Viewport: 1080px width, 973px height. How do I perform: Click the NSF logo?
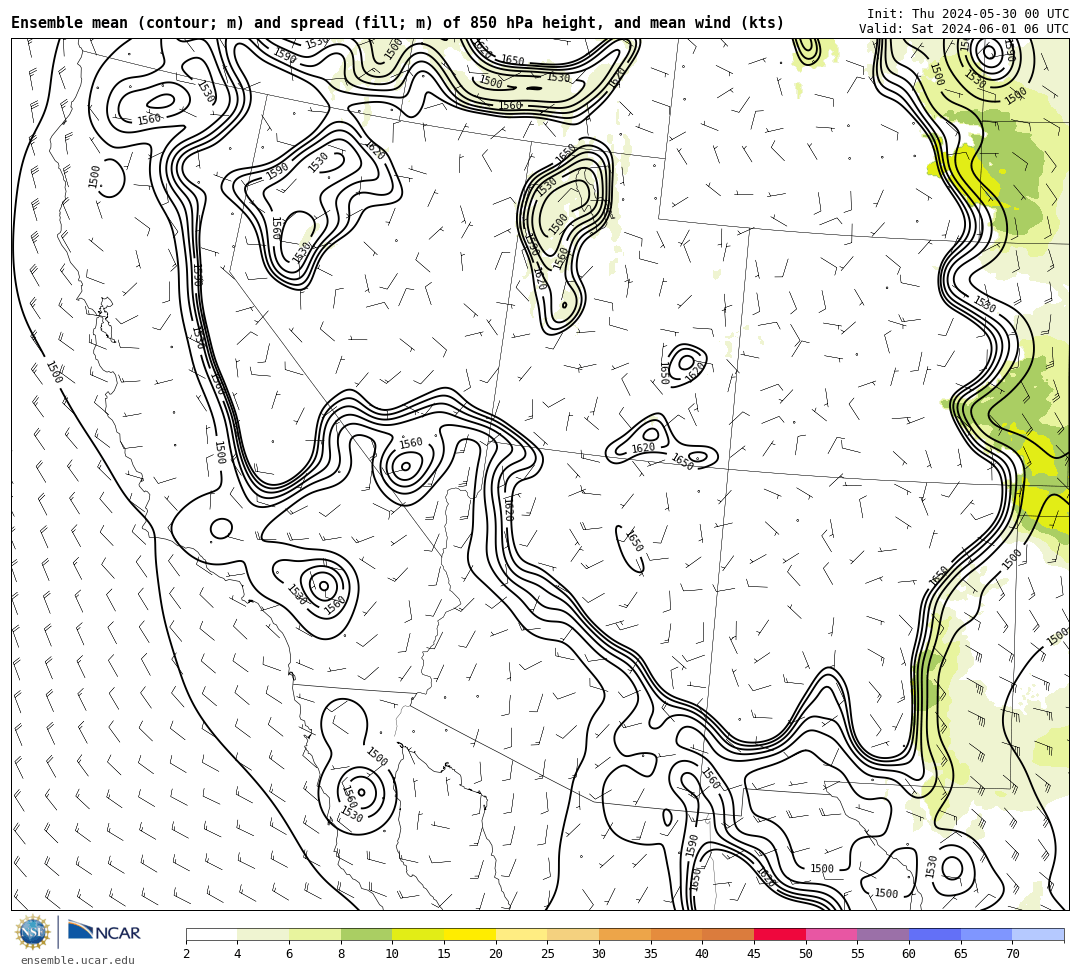pyautogui.click(x=33, y=932)
